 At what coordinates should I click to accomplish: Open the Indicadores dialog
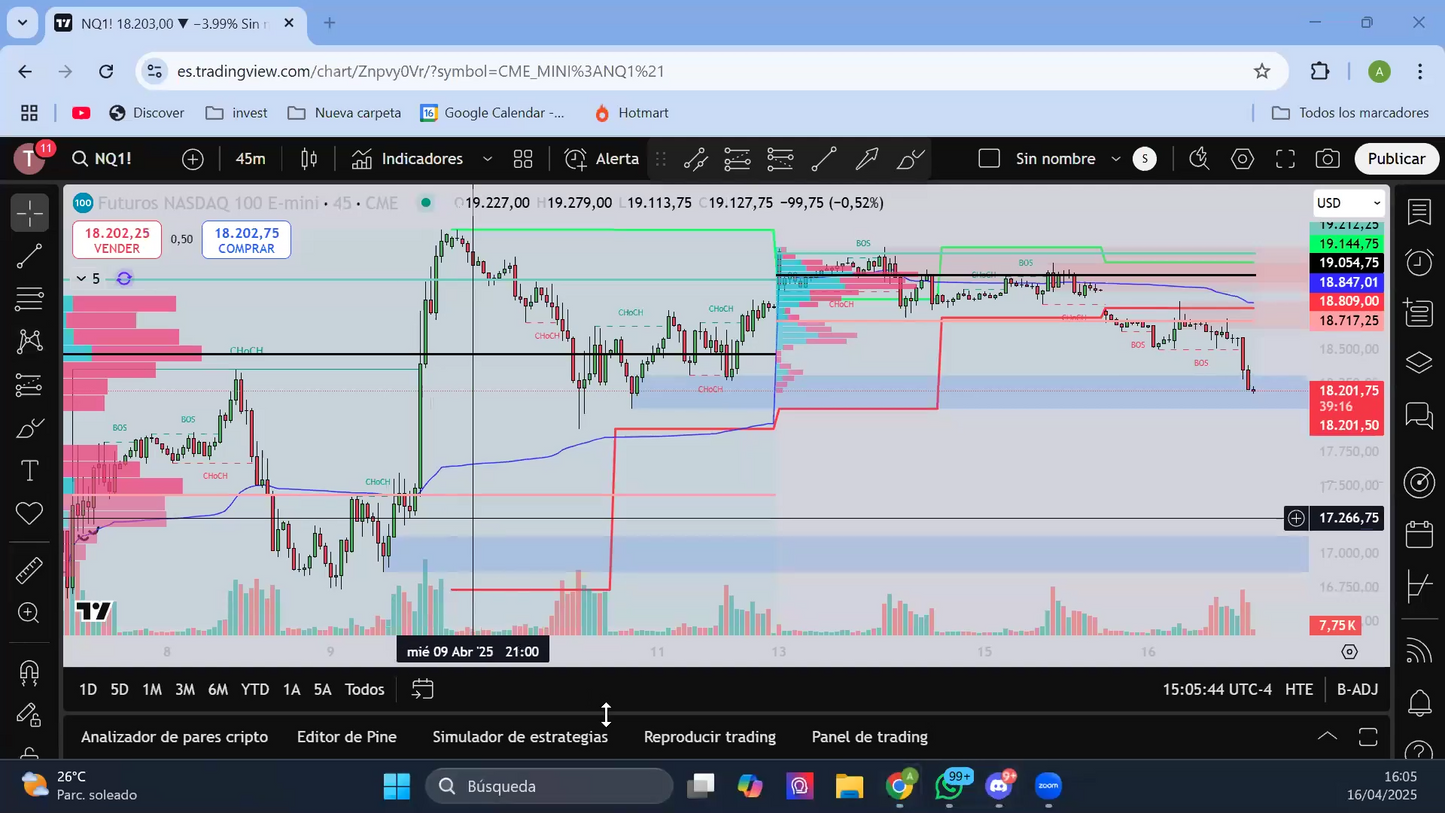407,159
